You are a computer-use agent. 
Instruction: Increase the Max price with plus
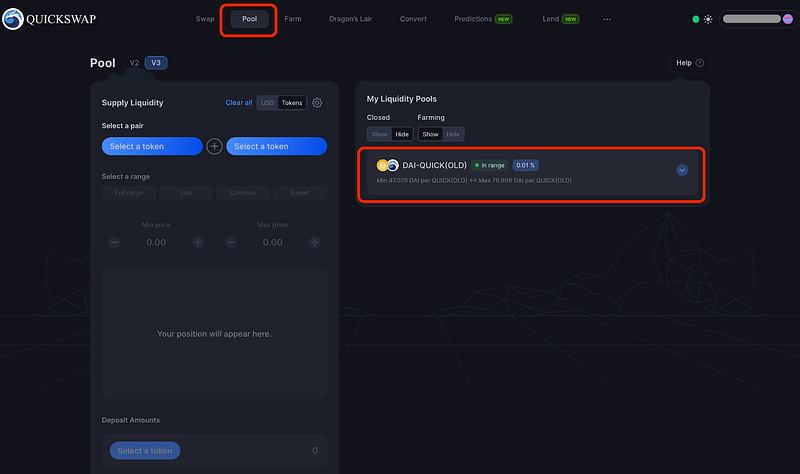[315, 242]
